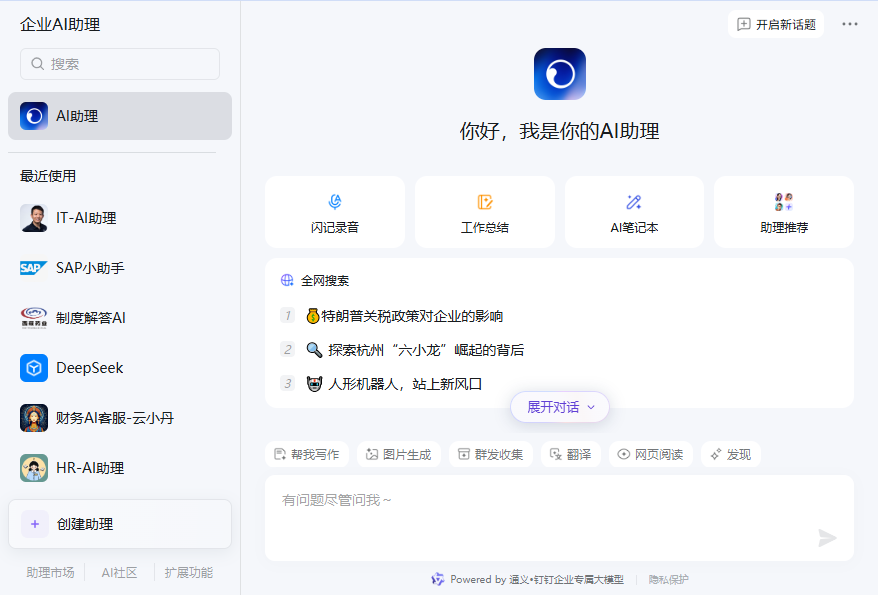878x595 pixels.
Task: Click the send message paper plane icon
Action: point(827,538)
